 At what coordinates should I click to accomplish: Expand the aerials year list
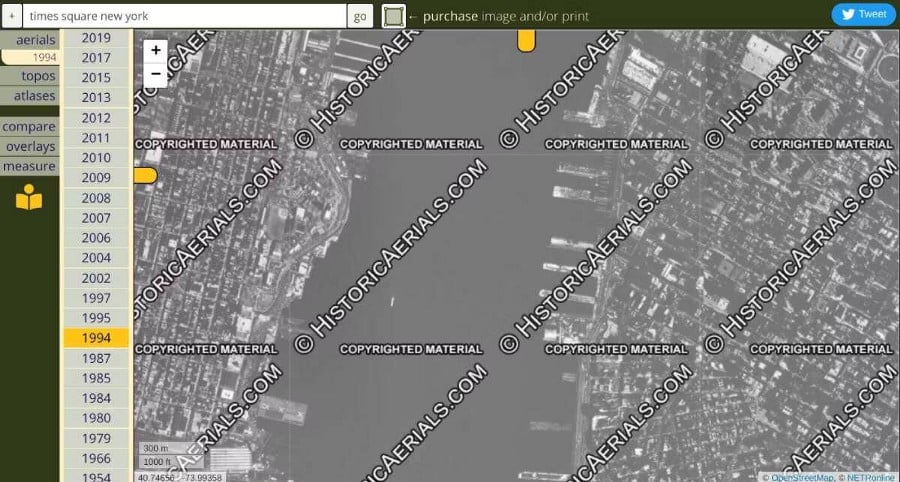(29, 39)
